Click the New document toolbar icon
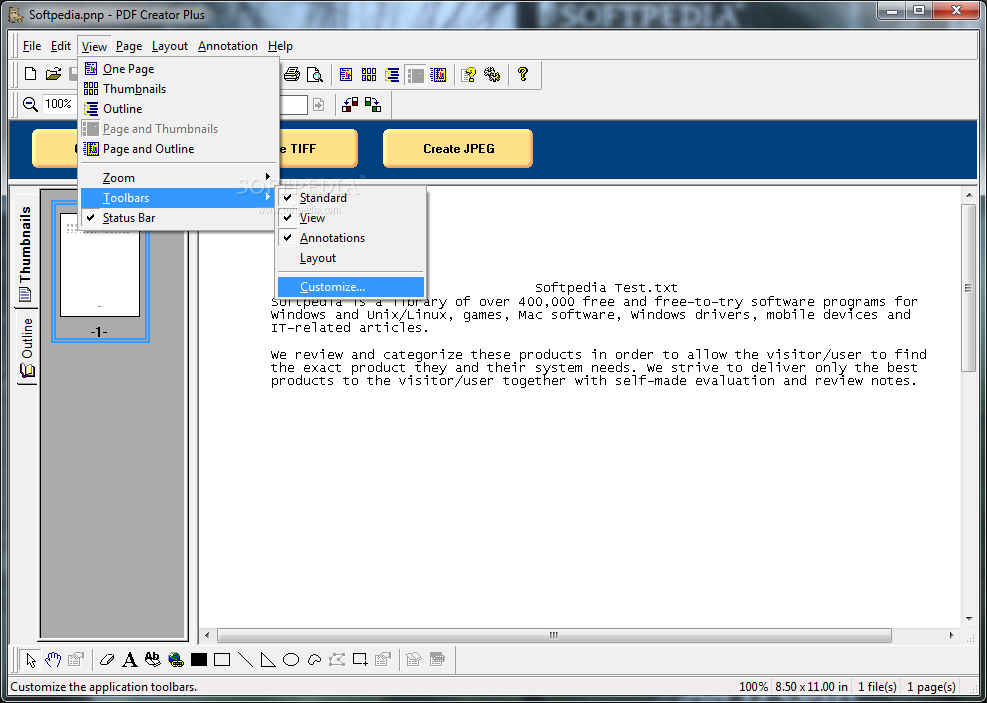The image size is (987, 703). tap(30, 74)
